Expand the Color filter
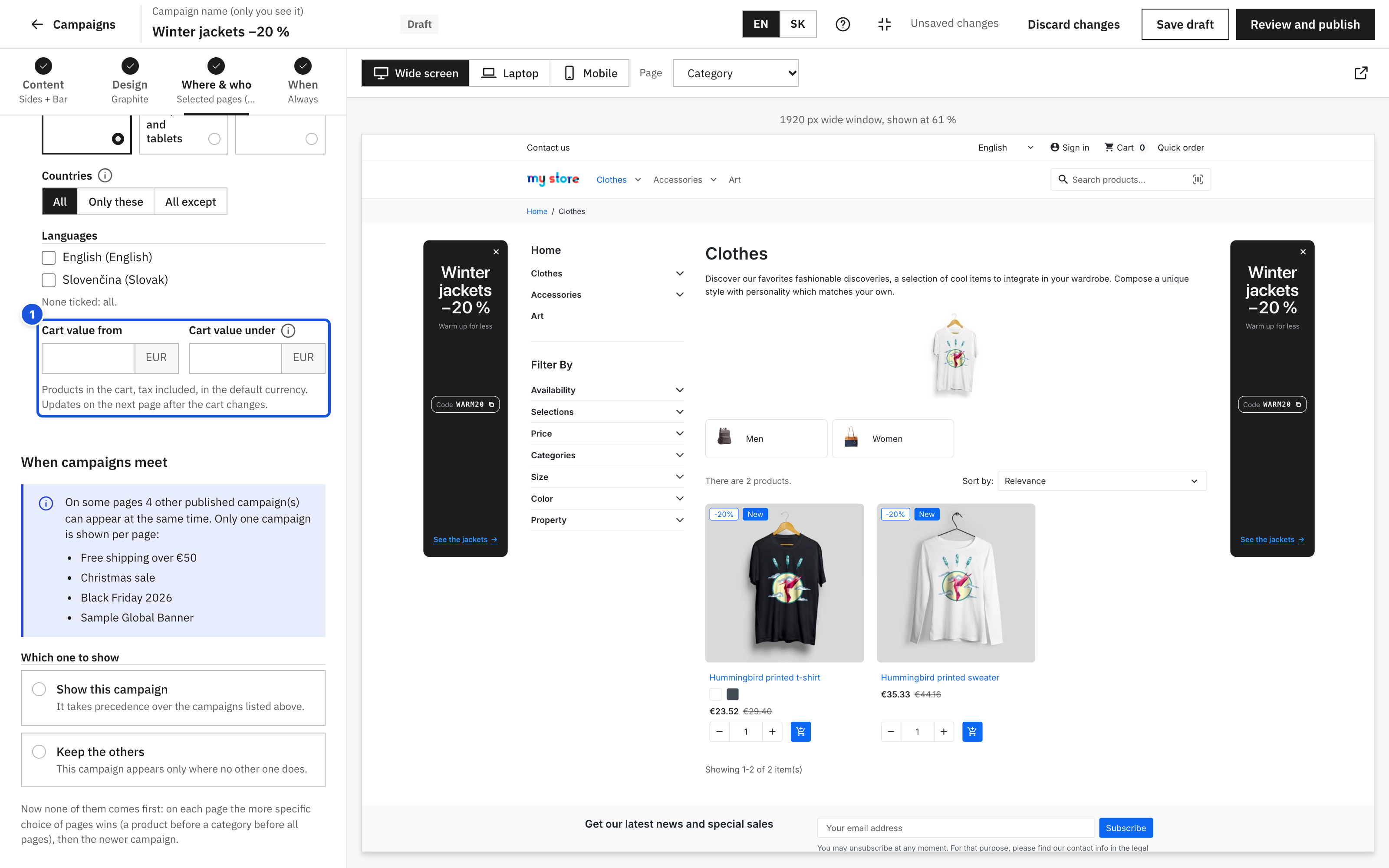 pyautogui.click(x=607, y=498)
